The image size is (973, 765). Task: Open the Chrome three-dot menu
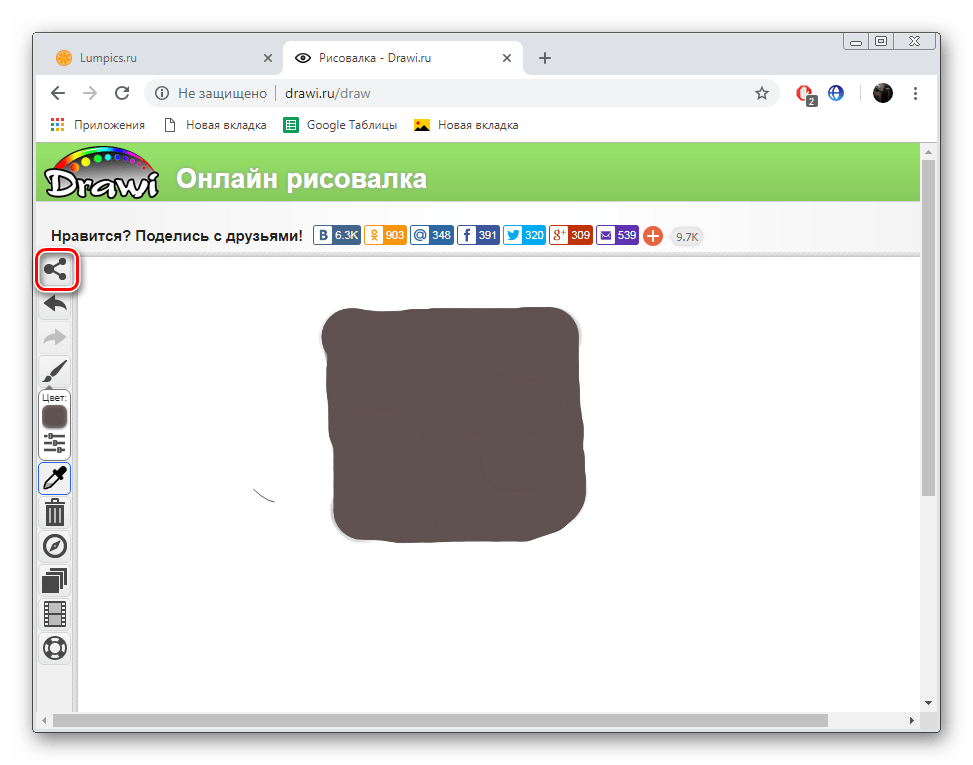tap(916, 93)
